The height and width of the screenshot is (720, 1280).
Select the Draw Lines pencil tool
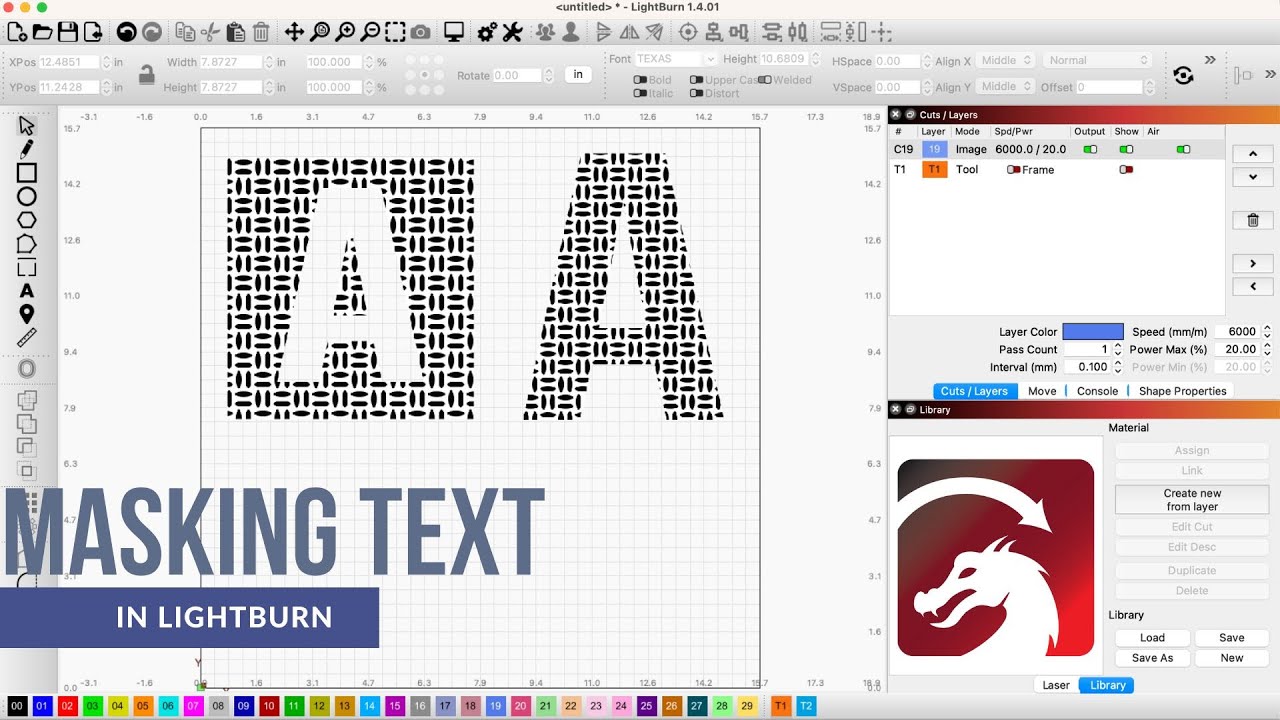(x=27, y=150)
